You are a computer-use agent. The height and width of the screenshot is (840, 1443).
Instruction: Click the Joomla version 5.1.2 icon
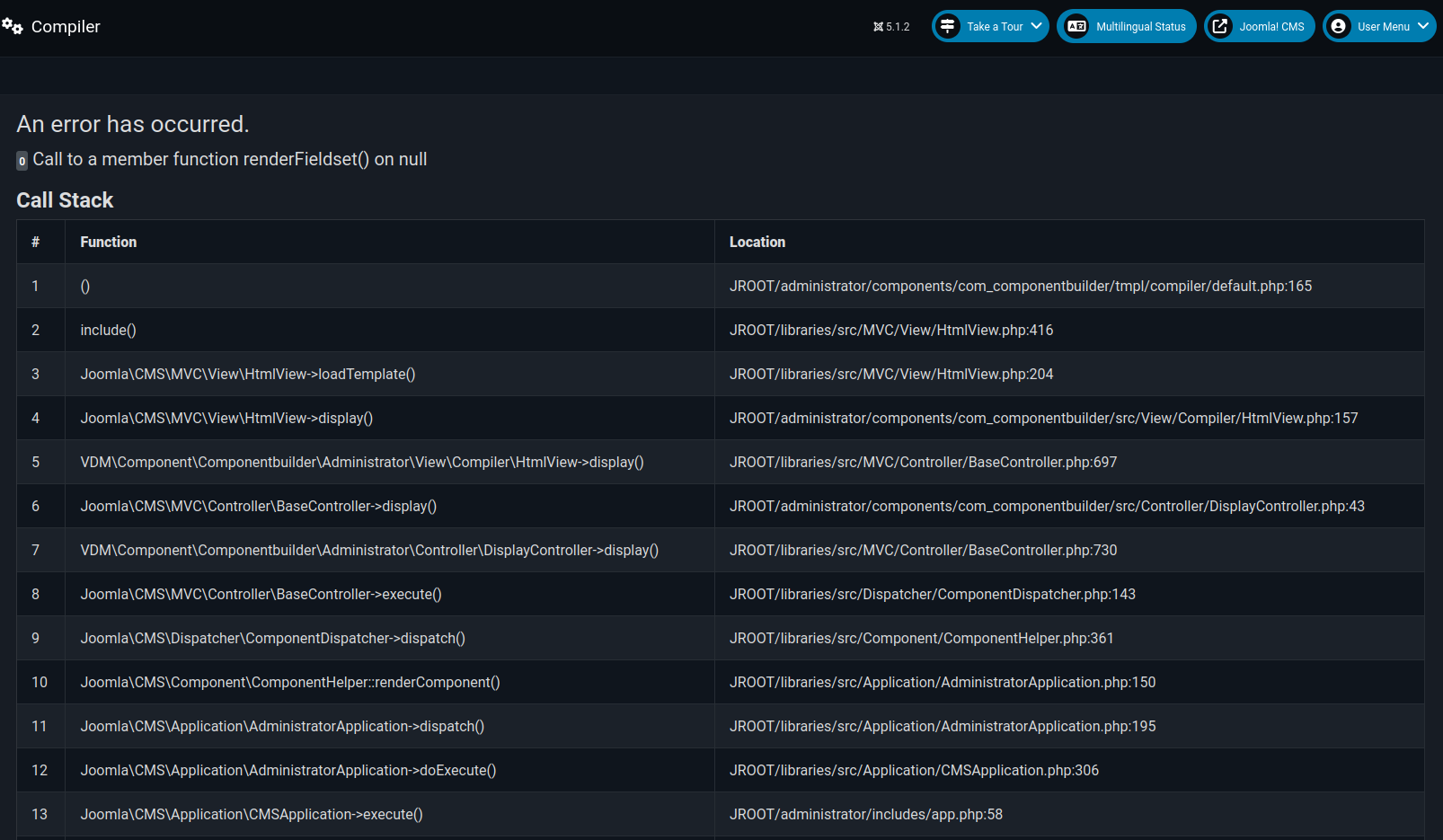(878, 27)
